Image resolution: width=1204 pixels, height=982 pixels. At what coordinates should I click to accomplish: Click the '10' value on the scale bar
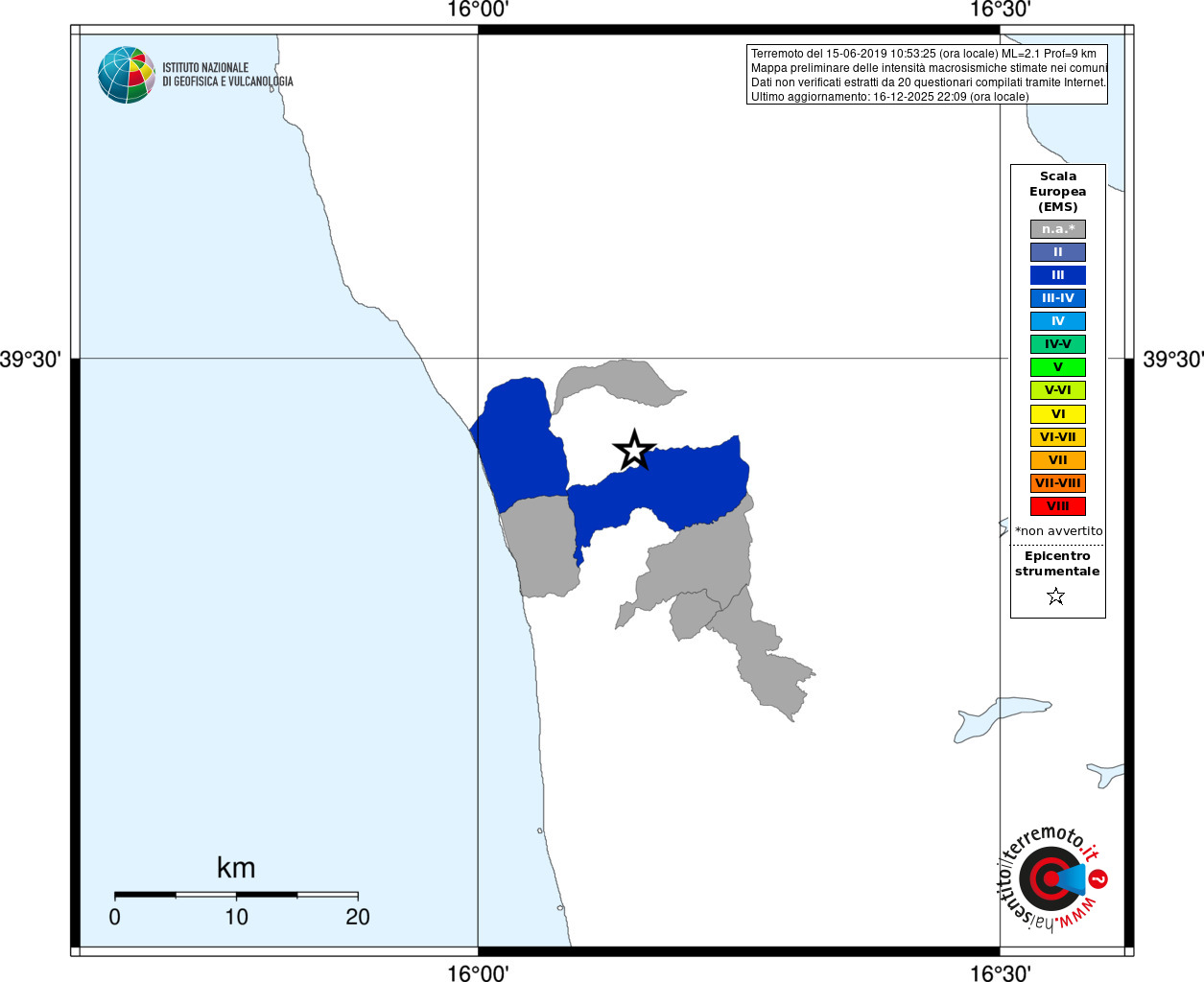click(236, 917)
